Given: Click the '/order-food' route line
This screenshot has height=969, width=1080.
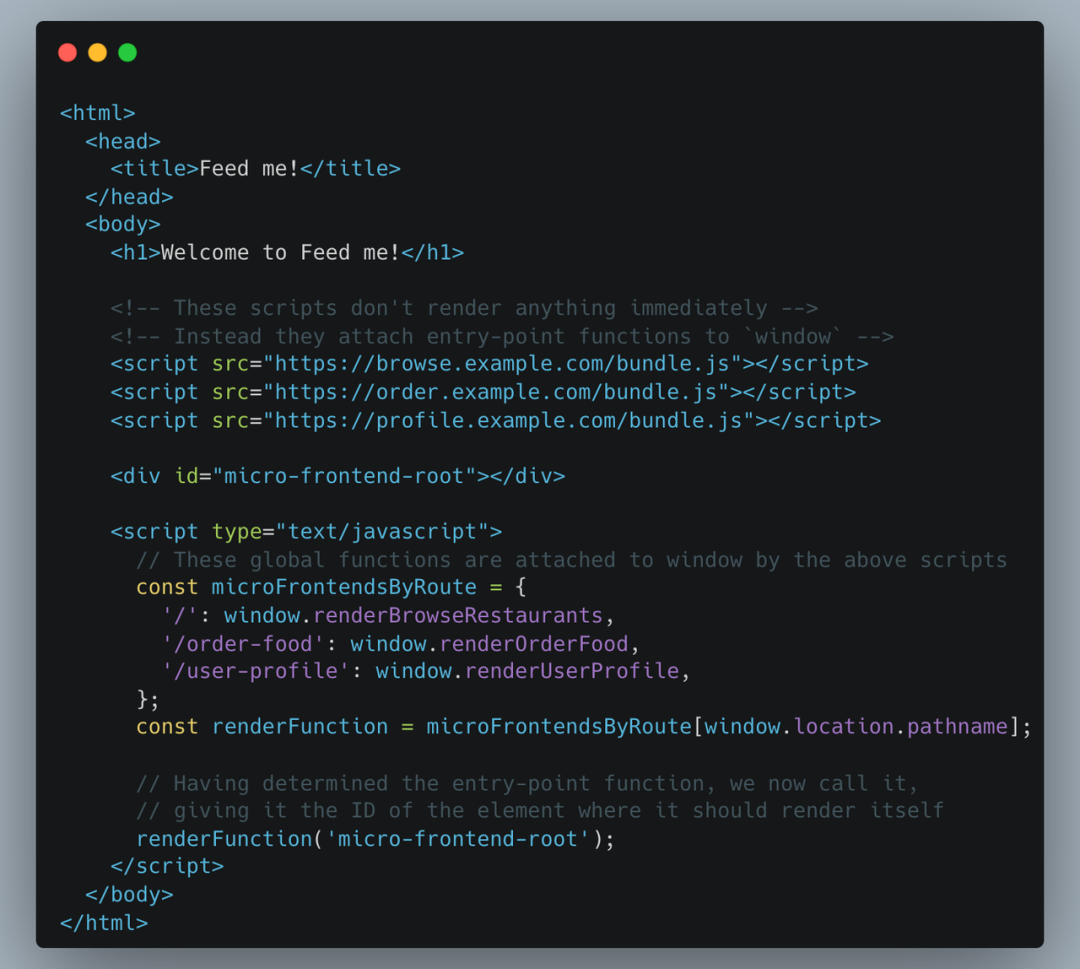Looking at the screenshot, I should [401, 644].
